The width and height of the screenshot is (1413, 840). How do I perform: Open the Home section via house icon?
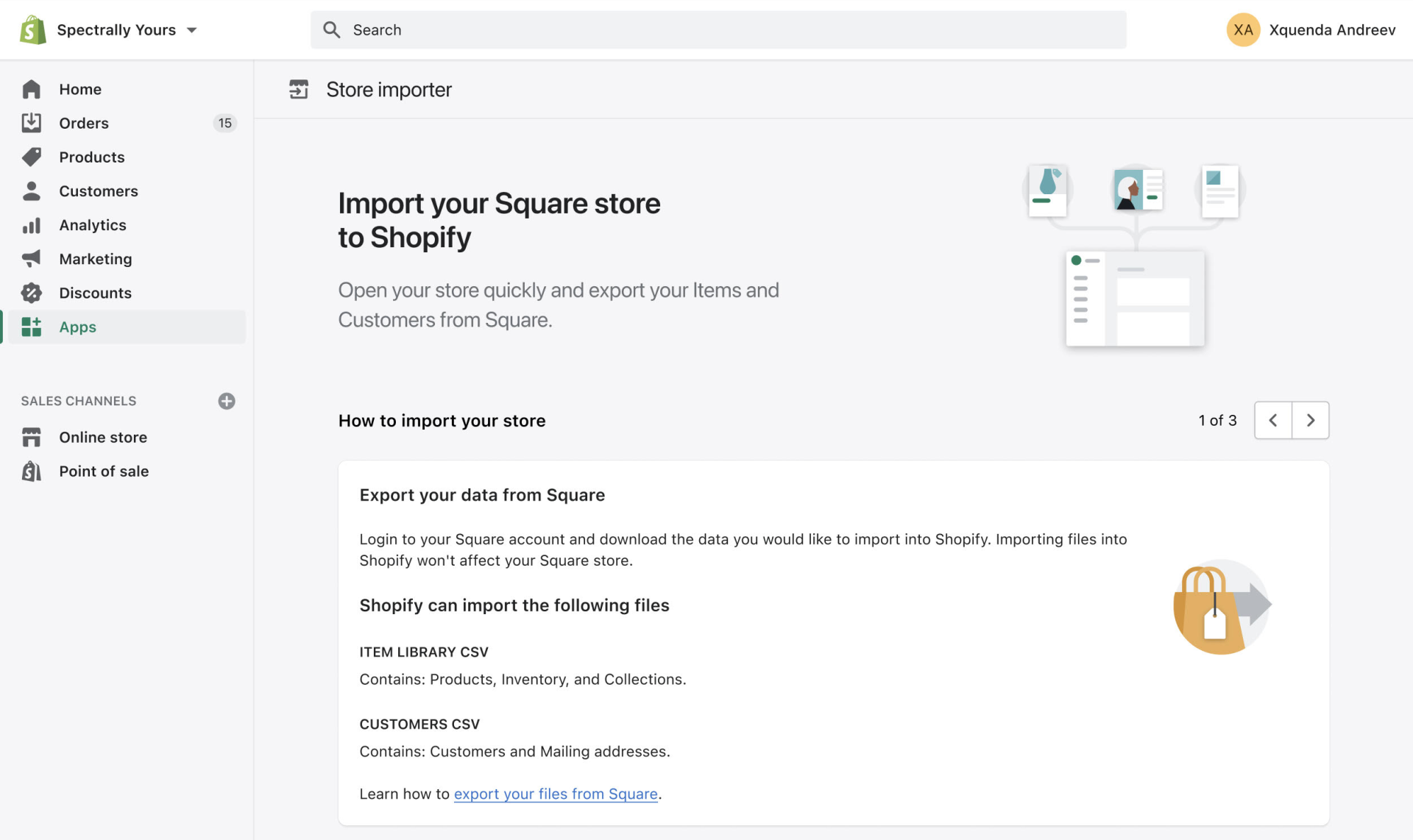[32, 88]
